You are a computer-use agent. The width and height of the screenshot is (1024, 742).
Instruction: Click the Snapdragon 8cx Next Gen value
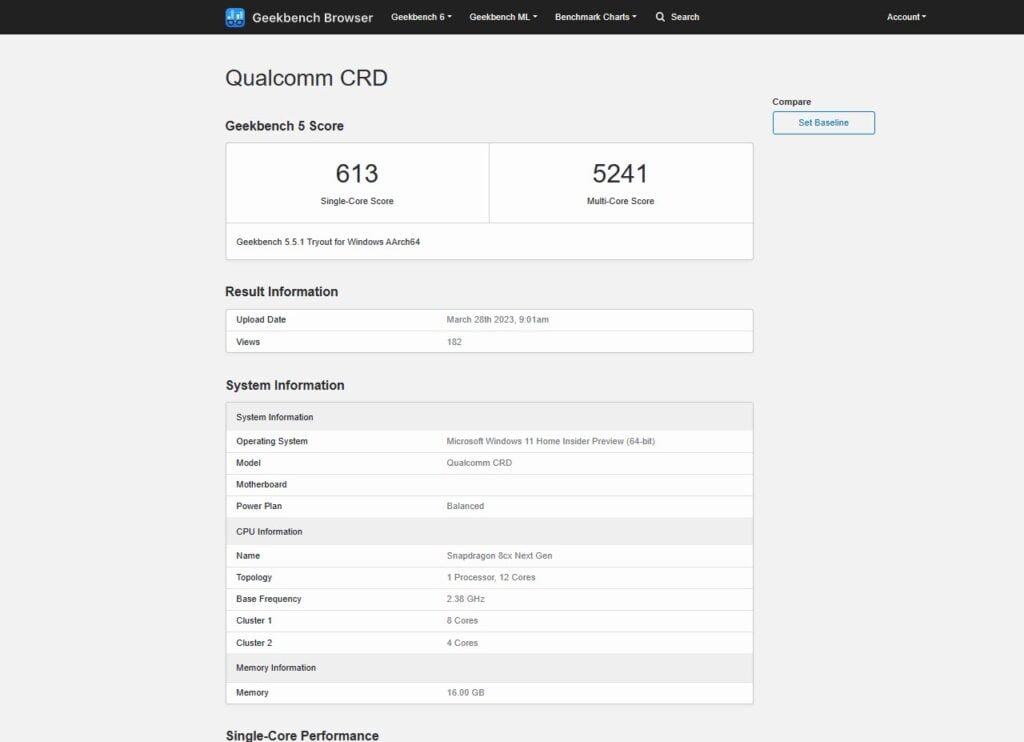click(x=500, y=555)
